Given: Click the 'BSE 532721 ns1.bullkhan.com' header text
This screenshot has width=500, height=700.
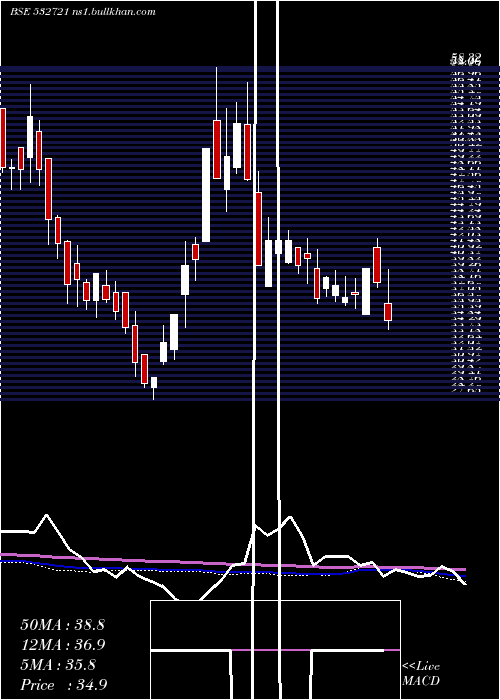Looking at the screenshot, I should pyautogui.click(x=83, y=12).
